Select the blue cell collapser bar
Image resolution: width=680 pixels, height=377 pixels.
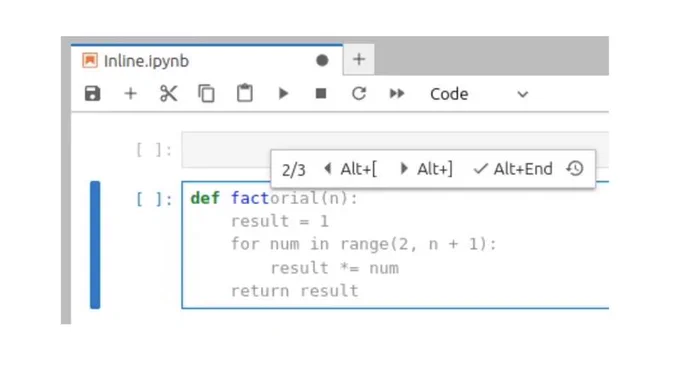click(x=95, y=245)
